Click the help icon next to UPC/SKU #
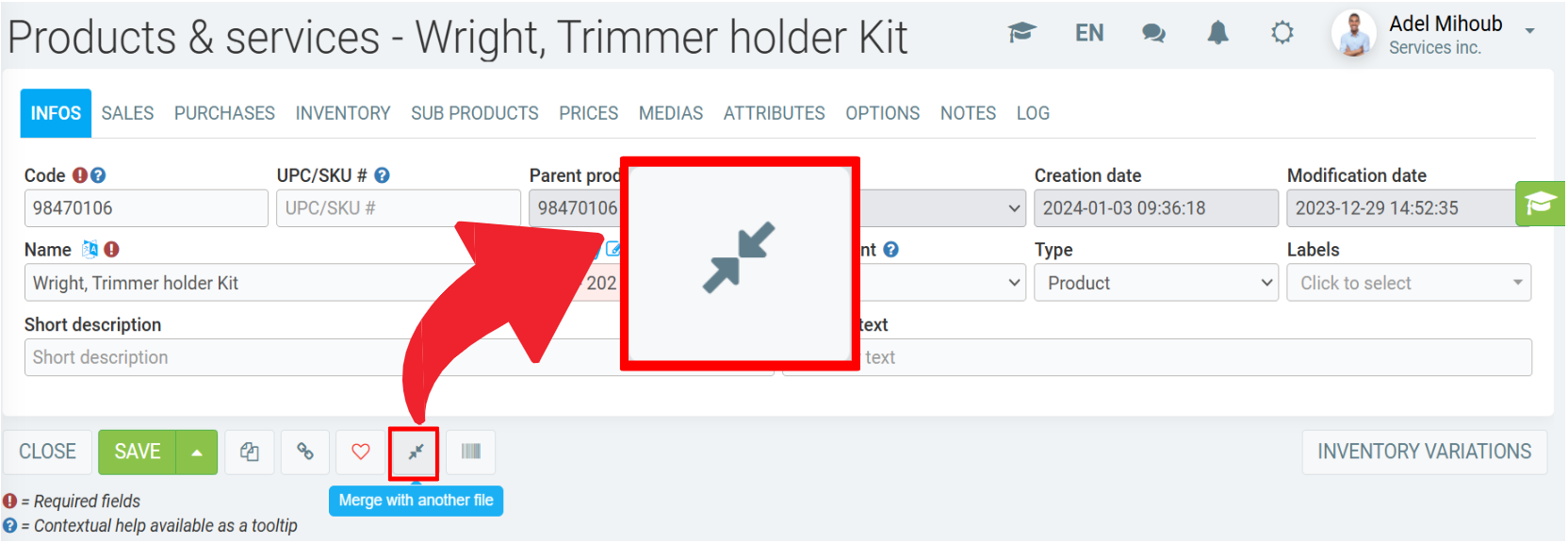This screenshot has width=1568, height=543. coord(382,175)
